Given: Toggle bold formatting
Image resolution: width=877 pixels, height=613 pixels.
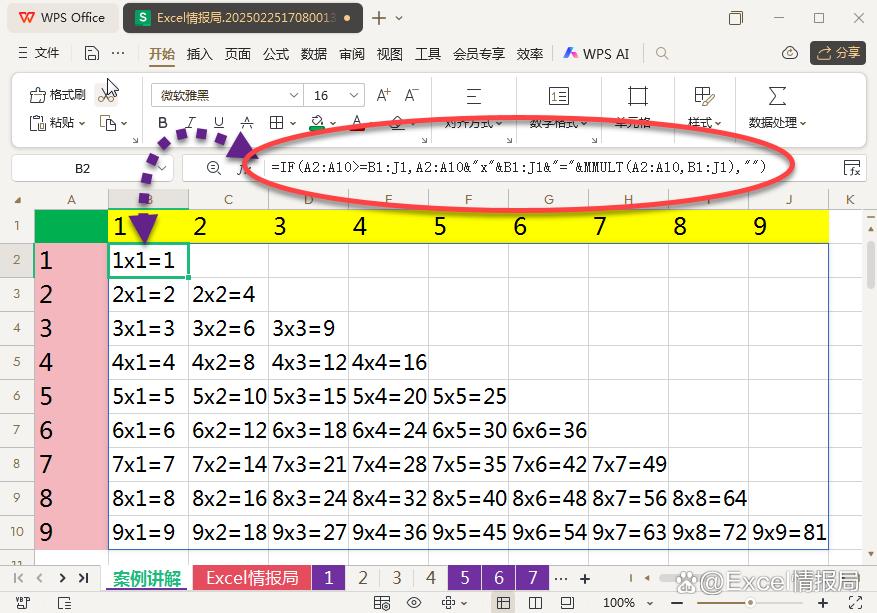Looking at the screenshot, I should click(163, 120).
